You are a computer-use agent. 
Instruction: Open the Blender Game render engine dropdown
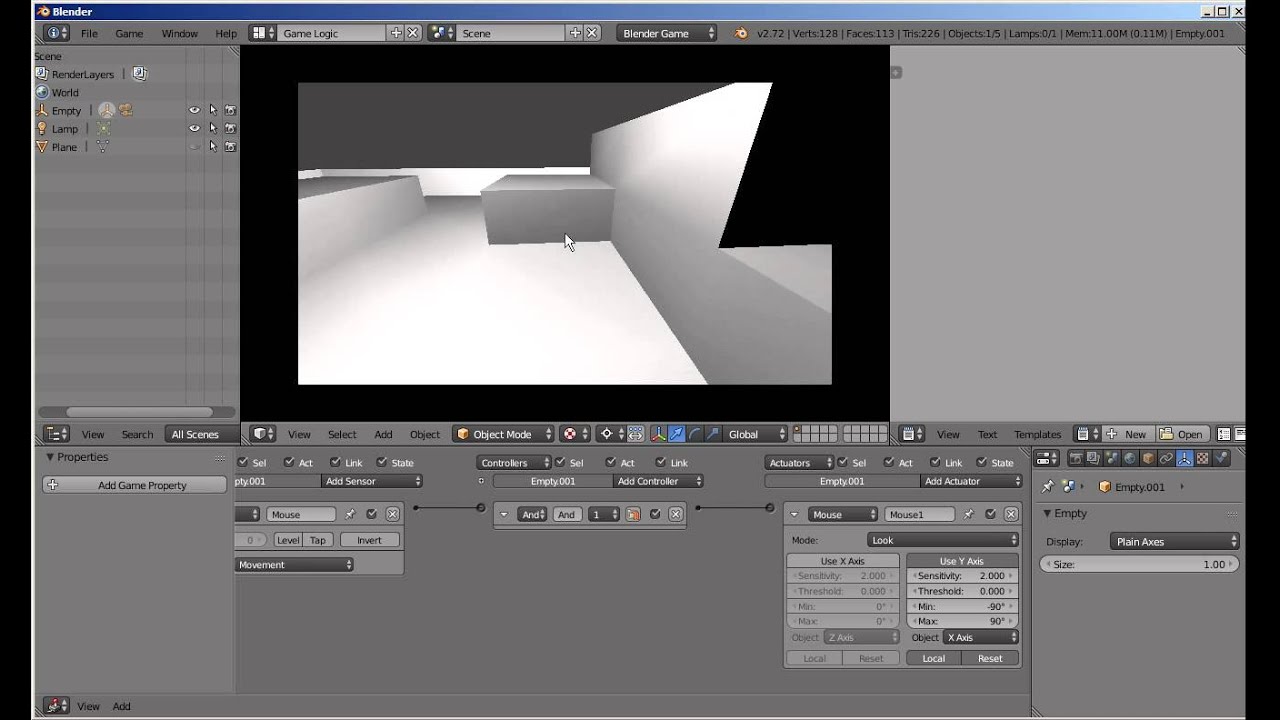667,33
